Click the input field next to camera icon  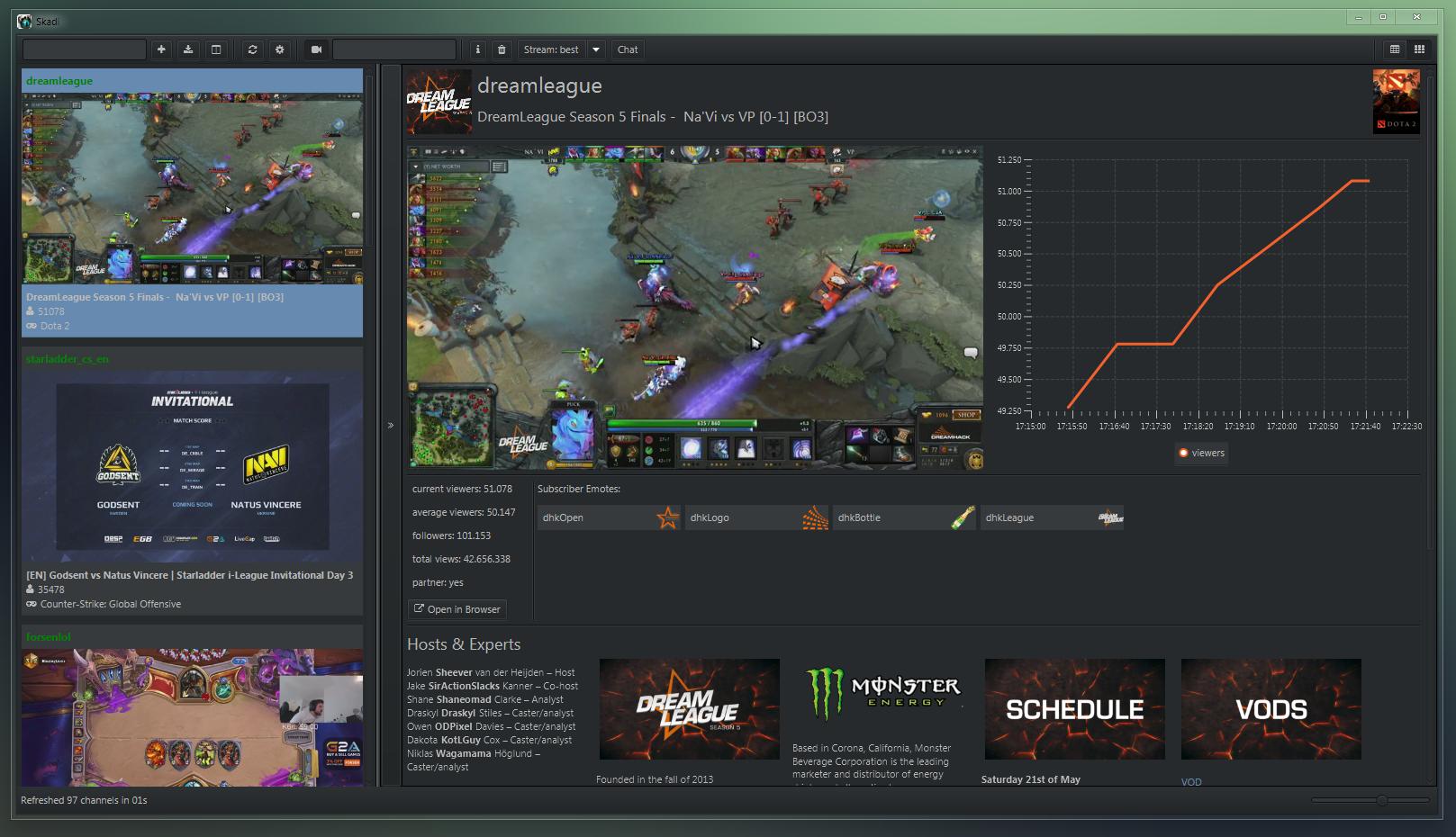(x=394, y=49)
